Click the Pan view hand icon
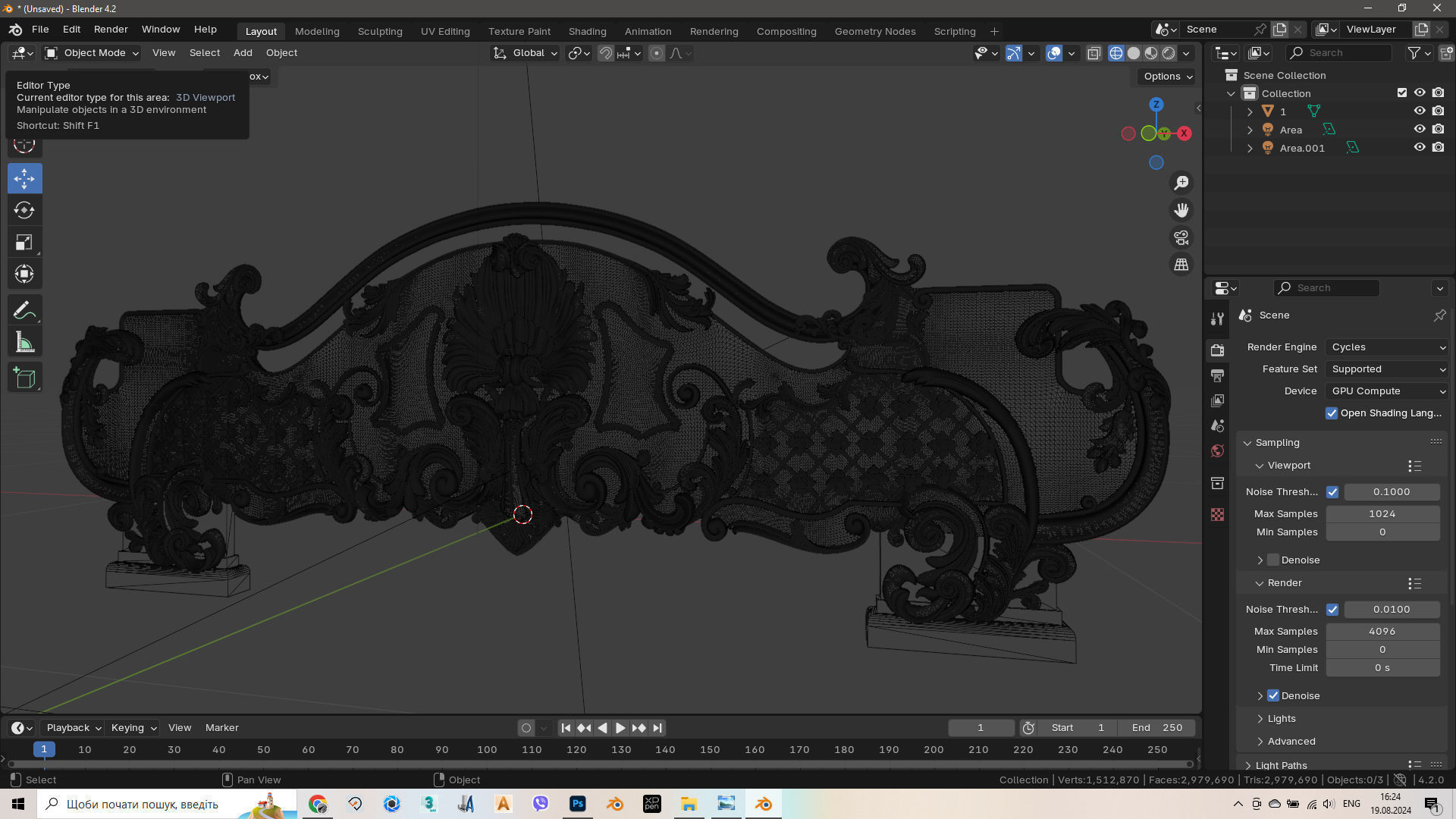The height and width of the screenshot is (819, 1456). [x=1181, y=210]
